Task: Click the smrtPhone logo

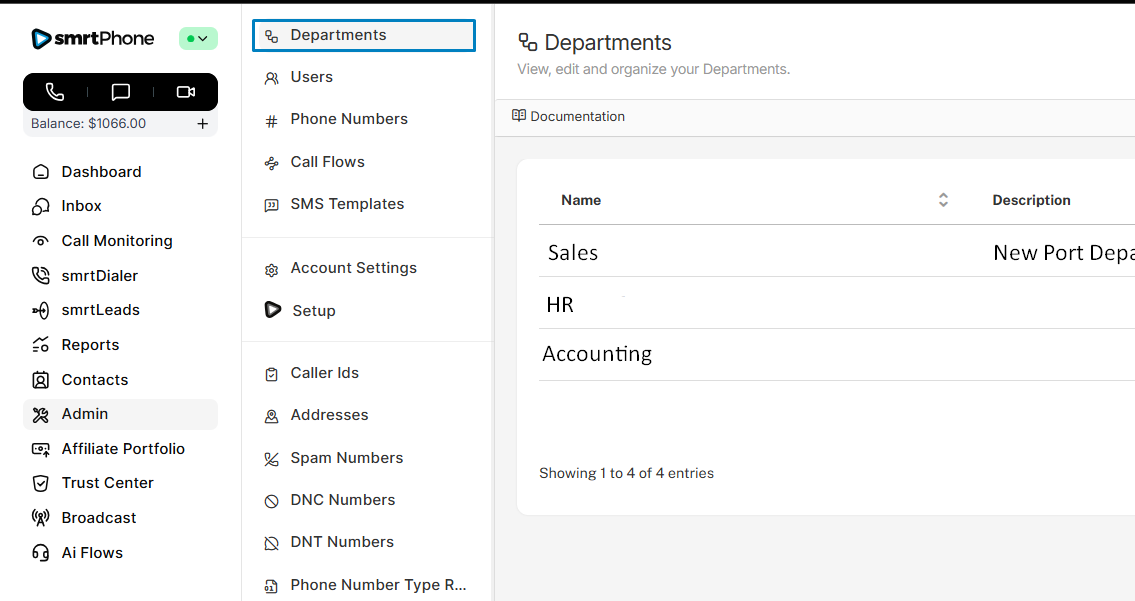Action: (93, 39)
